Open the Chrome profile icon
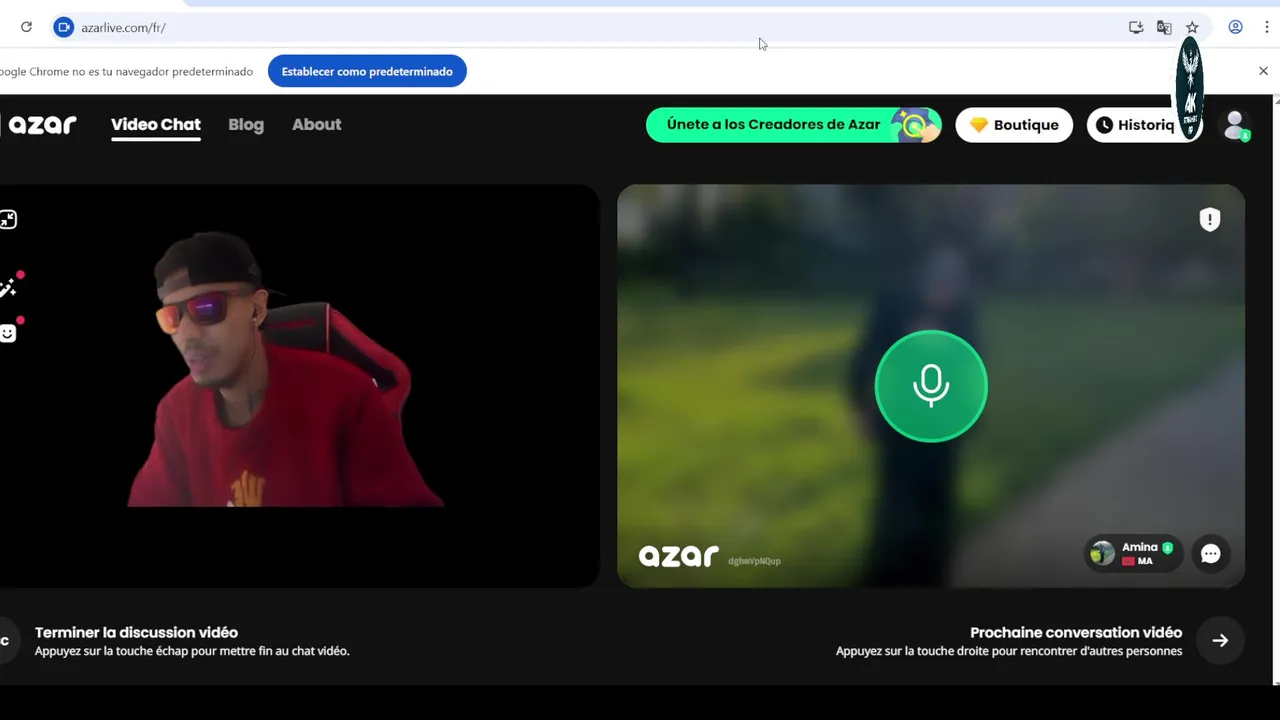Viewport: 1280px width, 720px height. (x=1236, y=27)
